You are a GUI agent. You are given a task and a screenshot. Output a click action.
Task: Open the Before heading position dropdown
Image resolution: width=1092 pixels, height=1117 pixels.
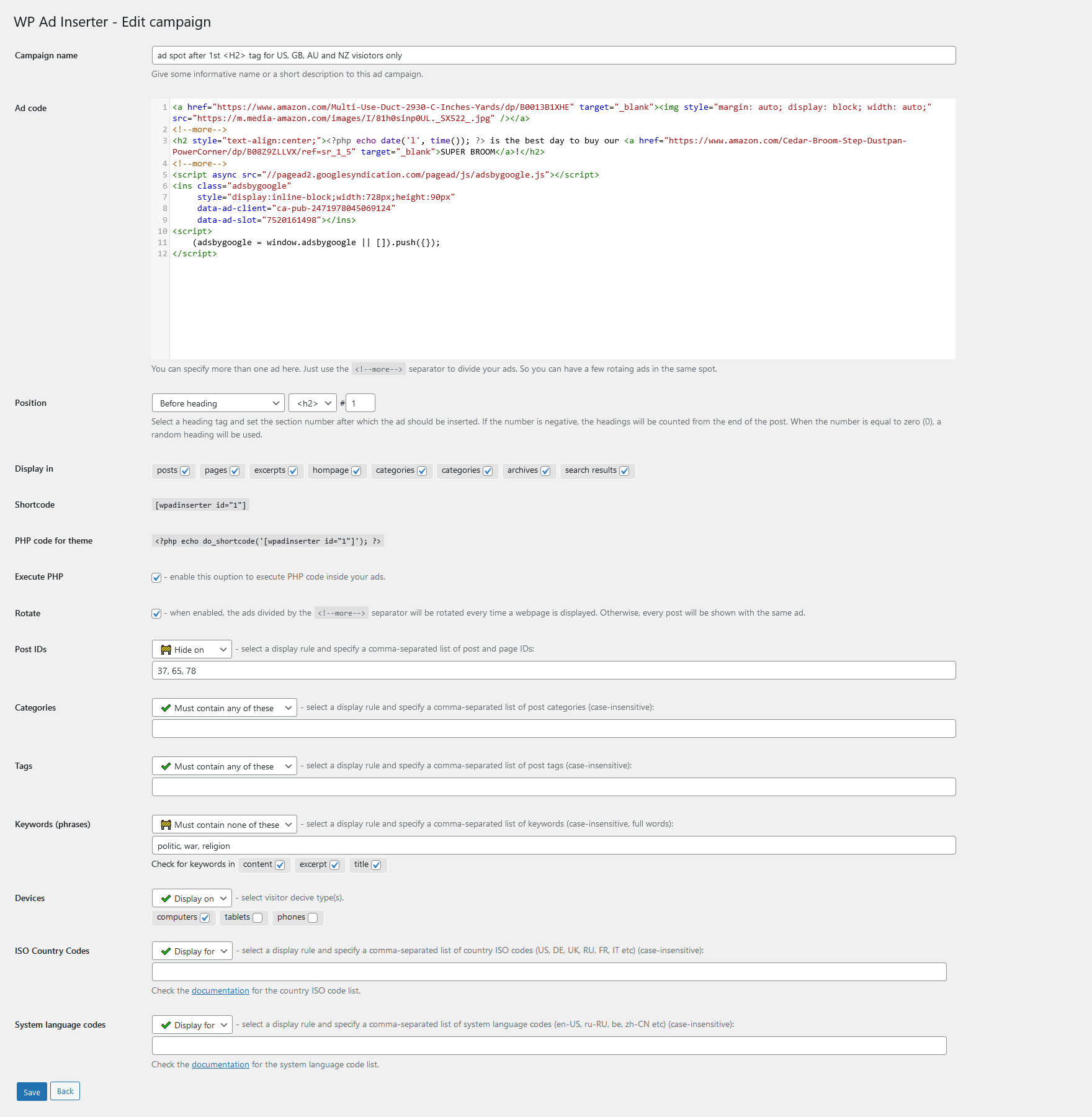click(x=218, y=403)
